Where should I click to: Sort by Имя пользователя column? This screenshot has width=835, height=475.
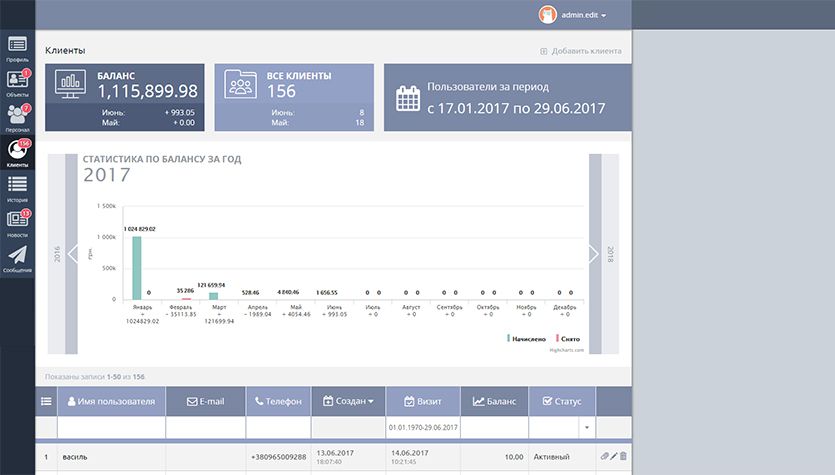[x=111, y=402]
